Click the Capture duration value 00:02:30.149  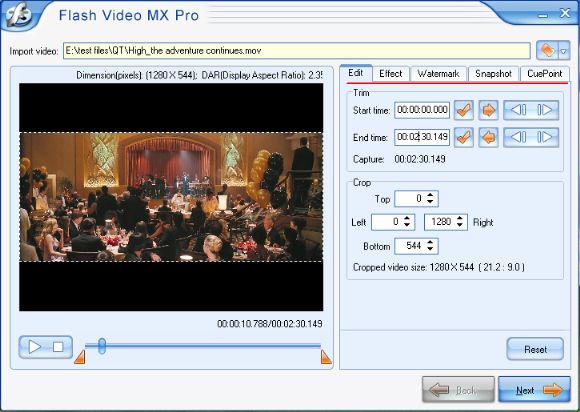[420, 159]
